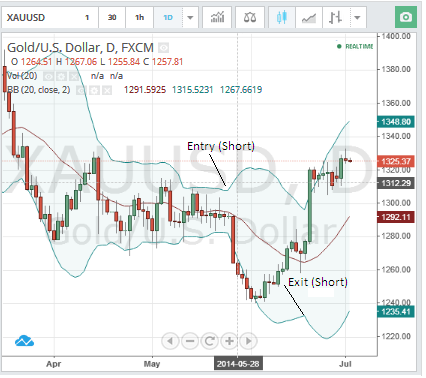
Task: Click the compare scales icon
Action: [x=250, y=17]
